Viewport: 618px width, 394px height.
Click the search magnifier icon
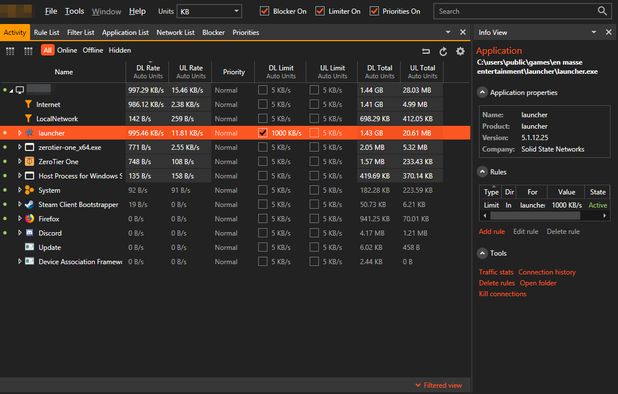click(x=602, y=11)
